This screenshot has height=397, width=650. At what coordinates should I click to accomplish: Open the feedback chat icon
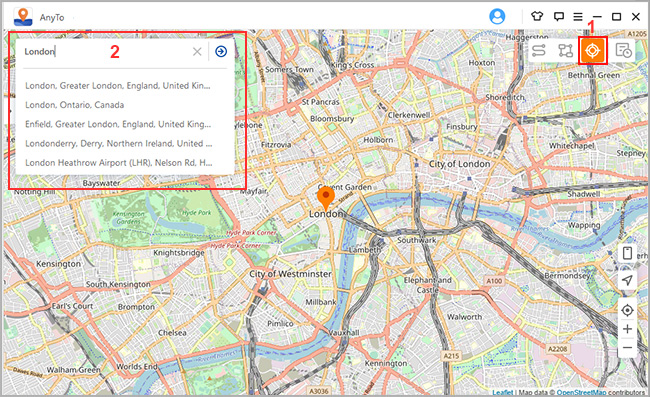coord(558,17)
